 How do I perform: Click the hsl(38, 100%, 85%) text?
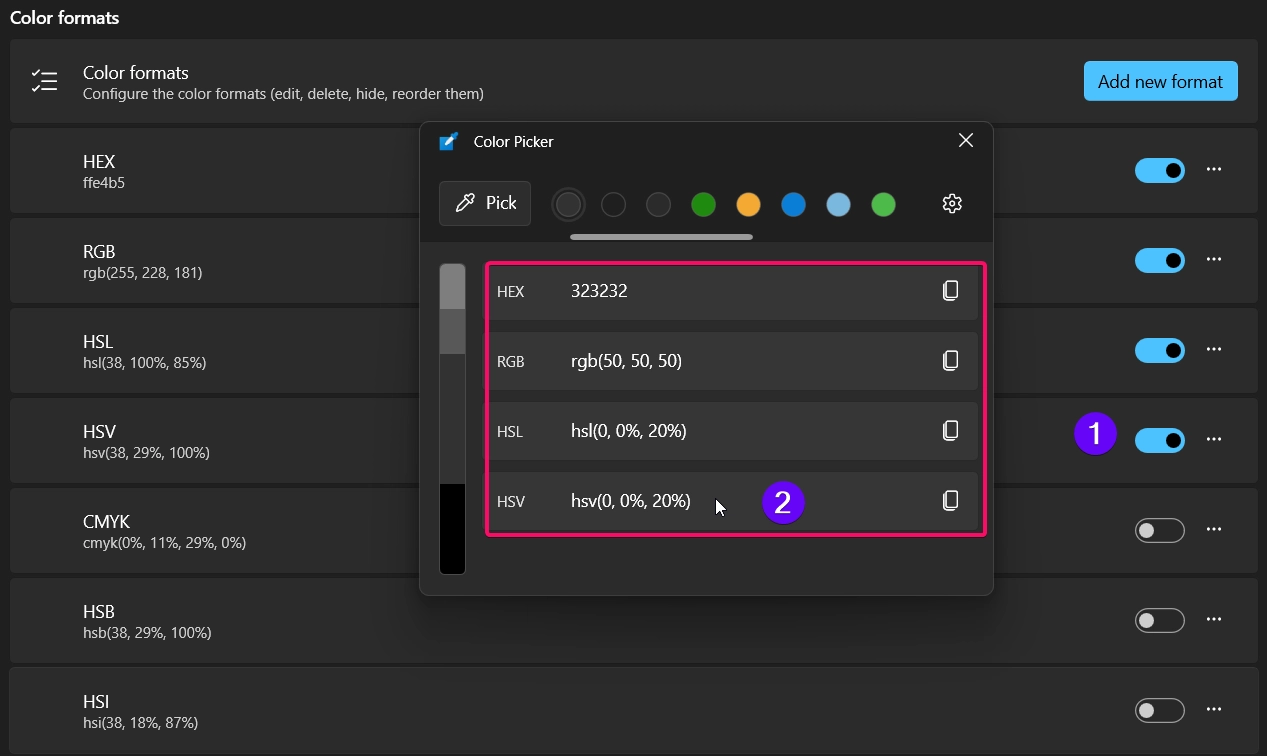145,362
